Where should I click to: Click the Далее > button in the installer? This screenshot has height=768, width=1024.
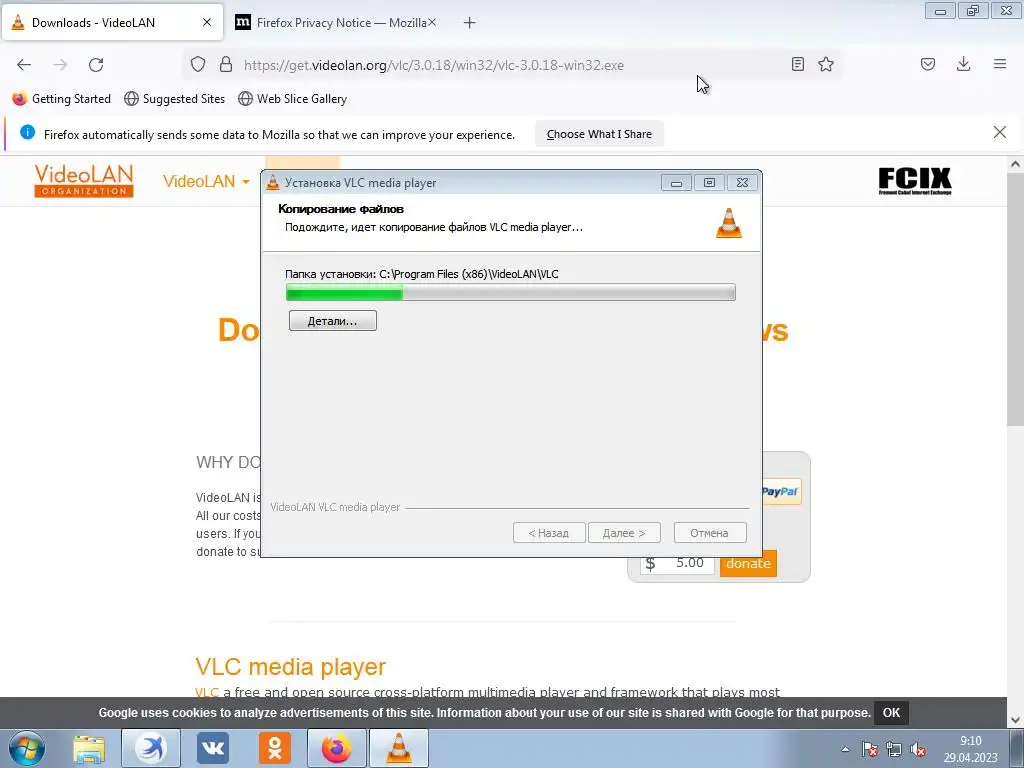point(624,533)
